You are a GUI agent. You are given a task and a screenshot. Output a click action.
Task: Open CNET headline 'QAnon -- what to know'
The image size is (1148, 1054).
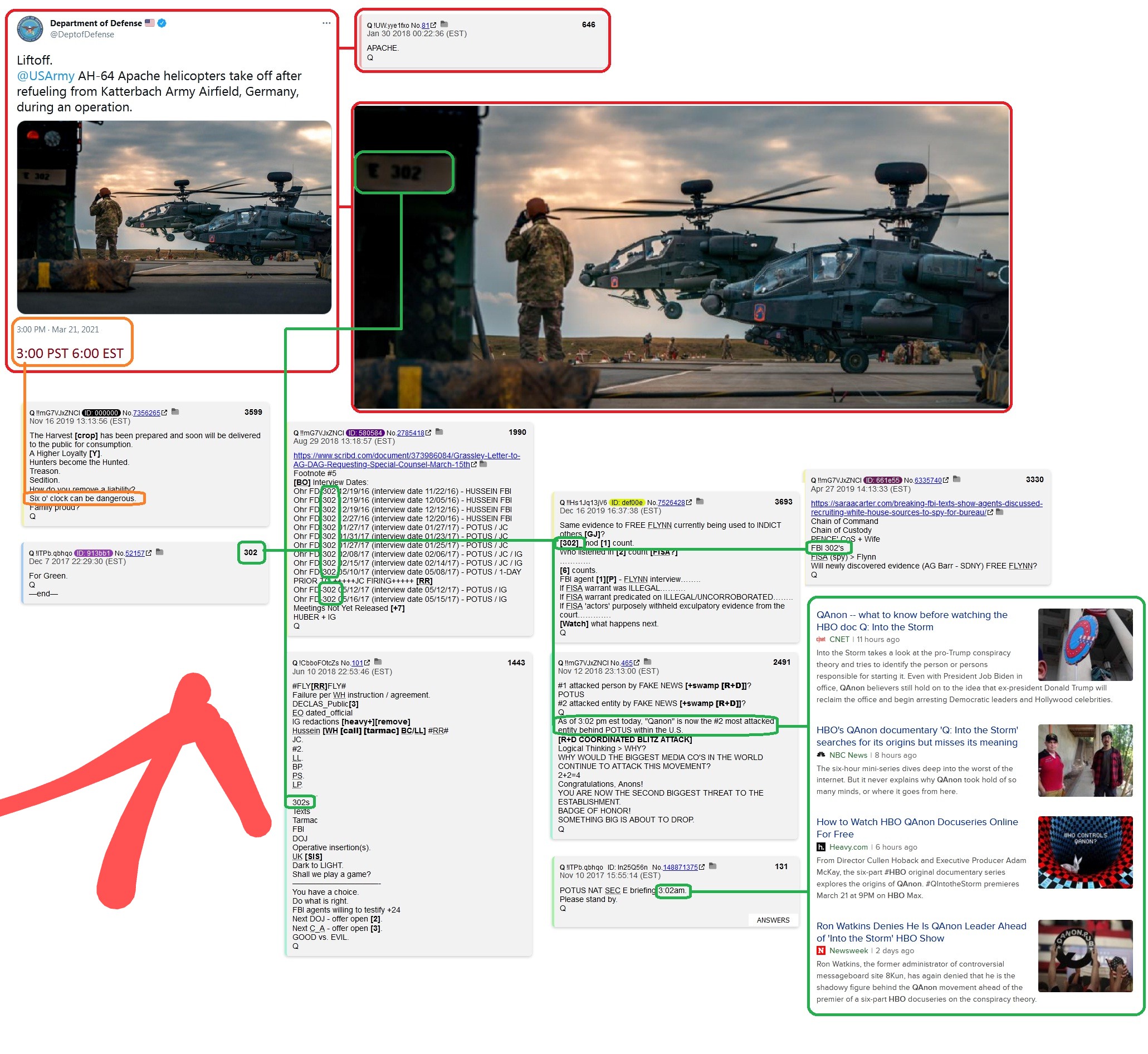point(912,620)
